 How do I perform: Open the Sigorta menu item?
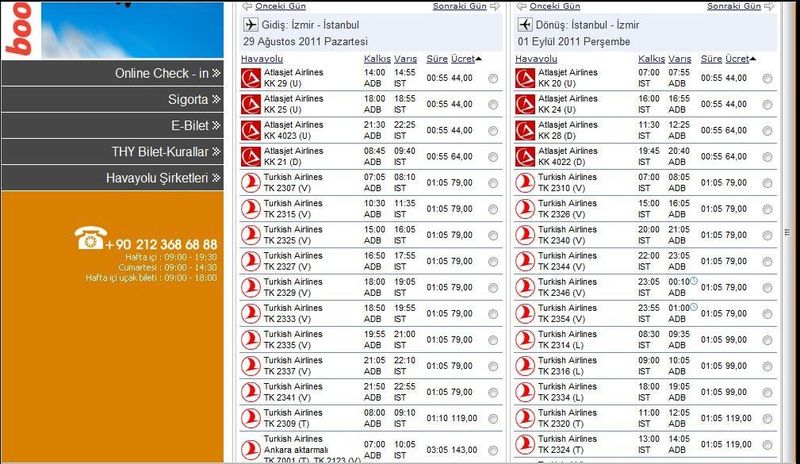(x=112, y=99)
